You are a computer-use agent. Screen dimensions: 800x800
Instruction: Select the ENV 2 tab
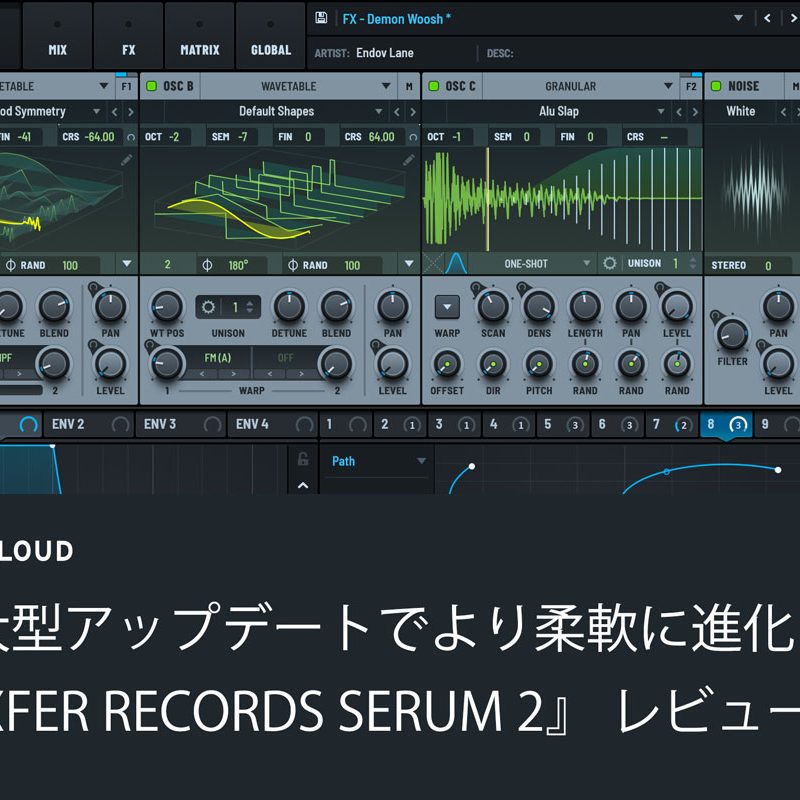click(89, 424)
